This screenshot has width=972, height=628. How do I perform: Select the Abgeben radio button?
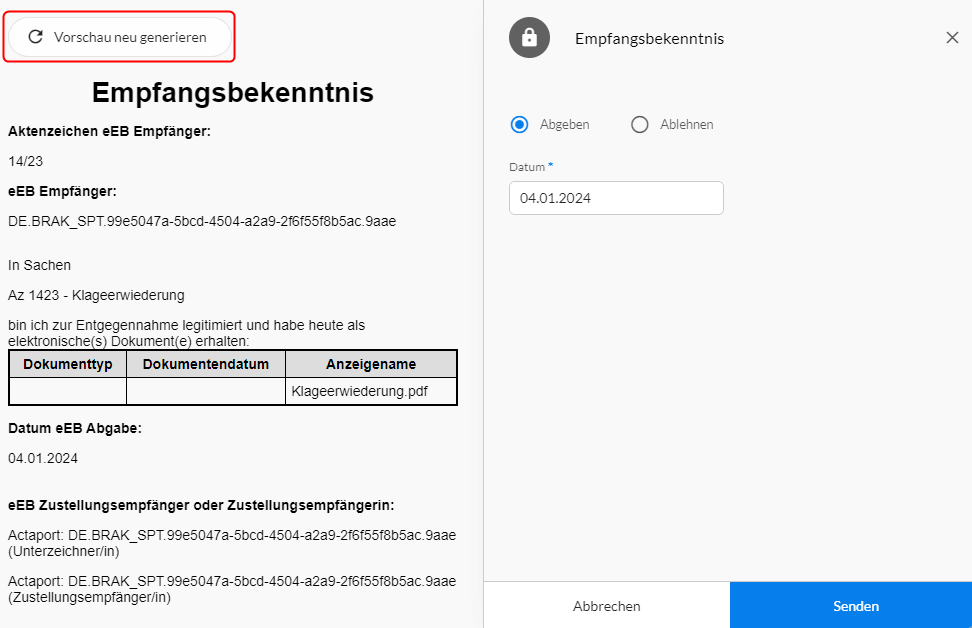(519, 125)
